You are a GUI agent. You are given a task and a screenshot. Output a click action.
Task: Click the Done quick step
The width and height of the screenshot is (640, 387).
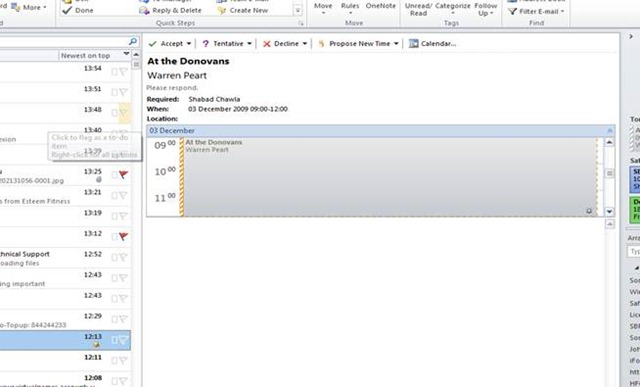[78, 10]
